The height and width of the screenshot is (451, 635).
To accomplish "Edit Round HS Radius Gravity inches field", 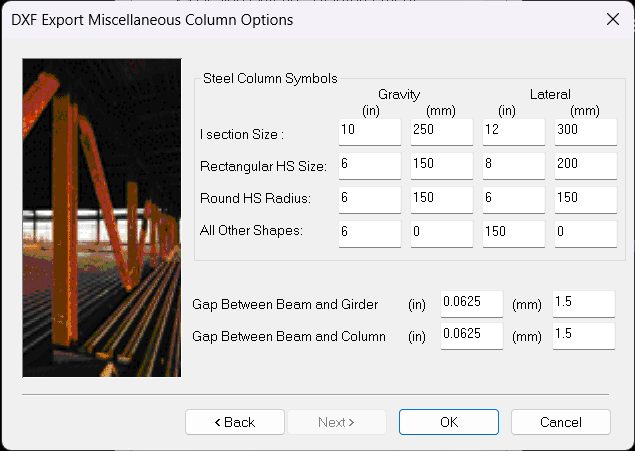I will (x=369, y=199).
